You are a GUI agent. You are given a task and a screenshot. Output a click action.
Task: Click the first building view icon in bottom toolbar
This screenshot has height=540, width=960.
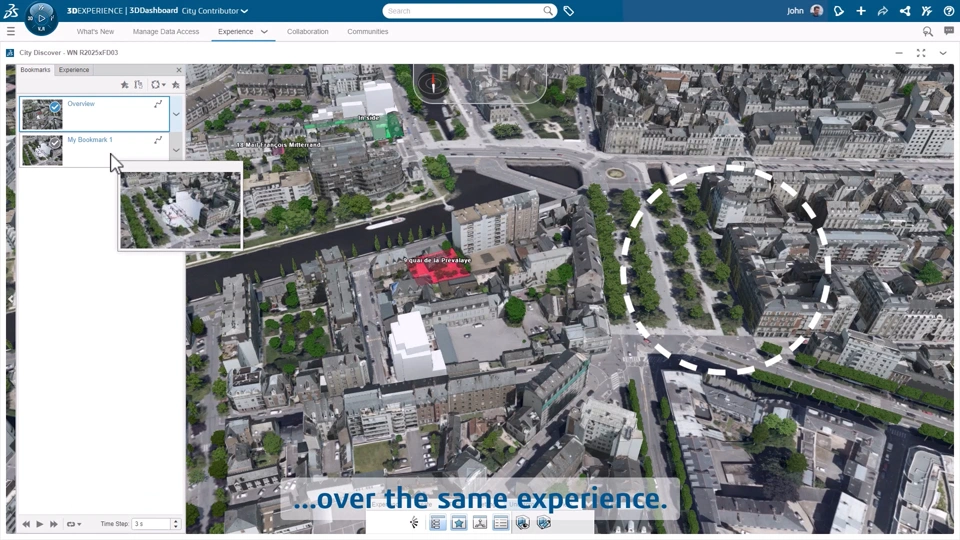coord(522,523)
